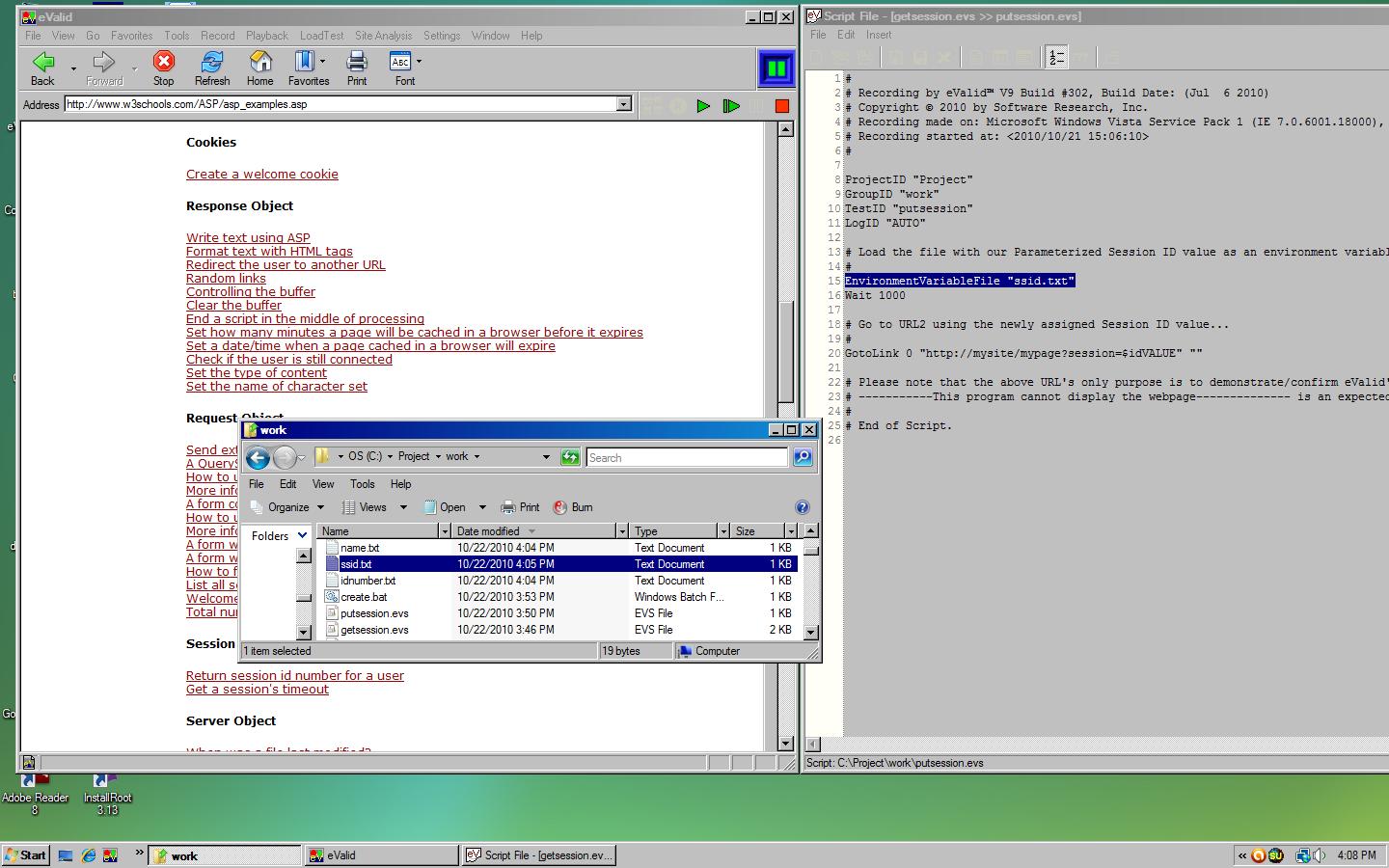1389x868 pixels.
Task: Open the Site Analysis menu in eValid
Action: pos(383,36)
